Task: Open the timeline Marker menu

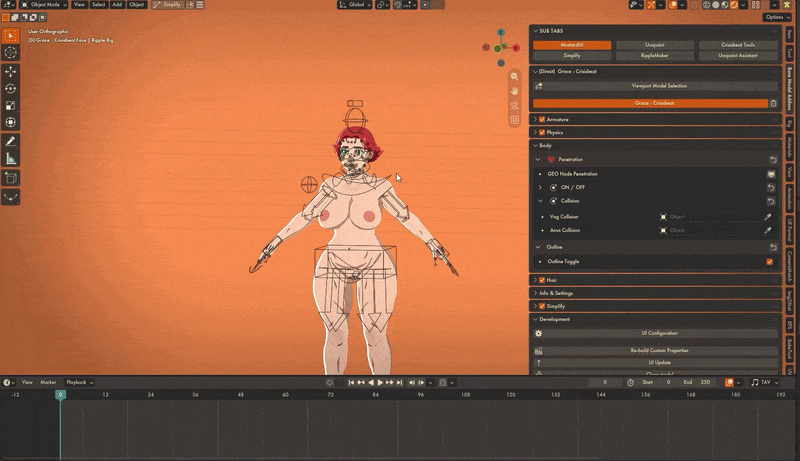Action: 48,382
